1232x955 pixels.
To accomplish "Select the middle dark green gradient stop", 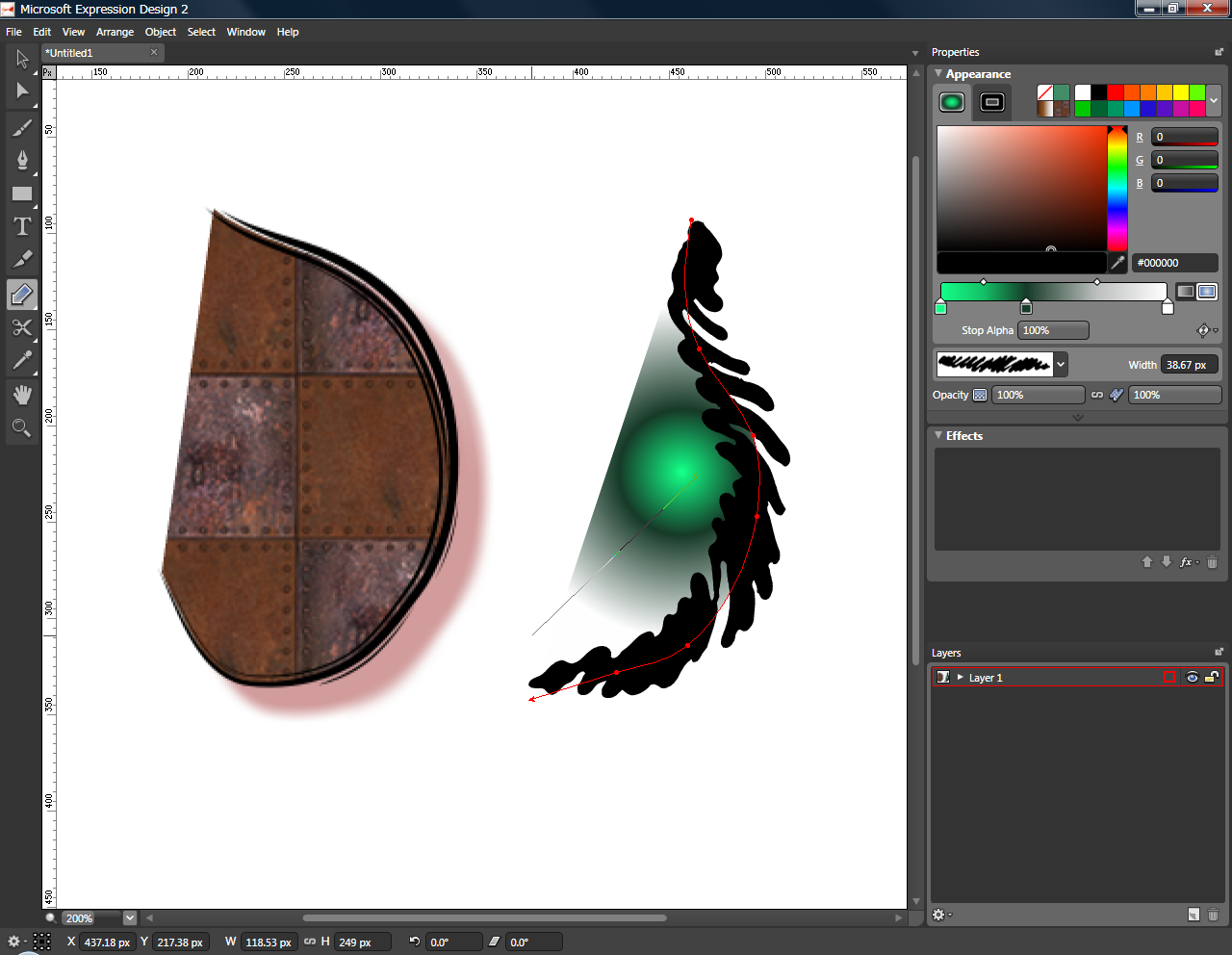I will (x=1026, y=307).
